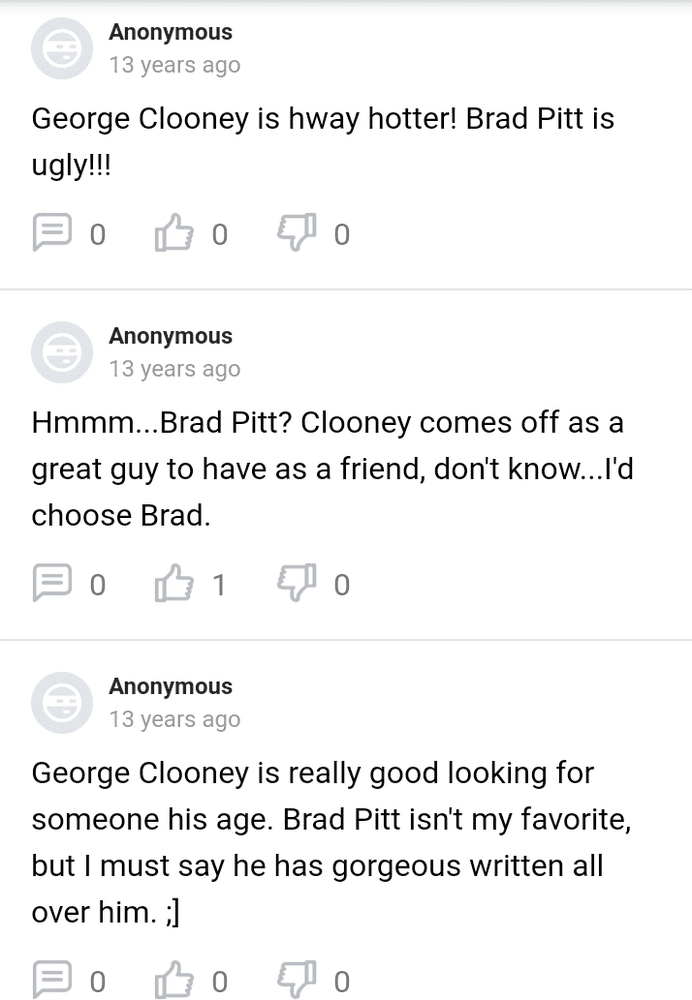Image resolution: width=692 pixels, height=1000 pixels.
Task: Click the dislike icon on the last comment
Action: 298,979
